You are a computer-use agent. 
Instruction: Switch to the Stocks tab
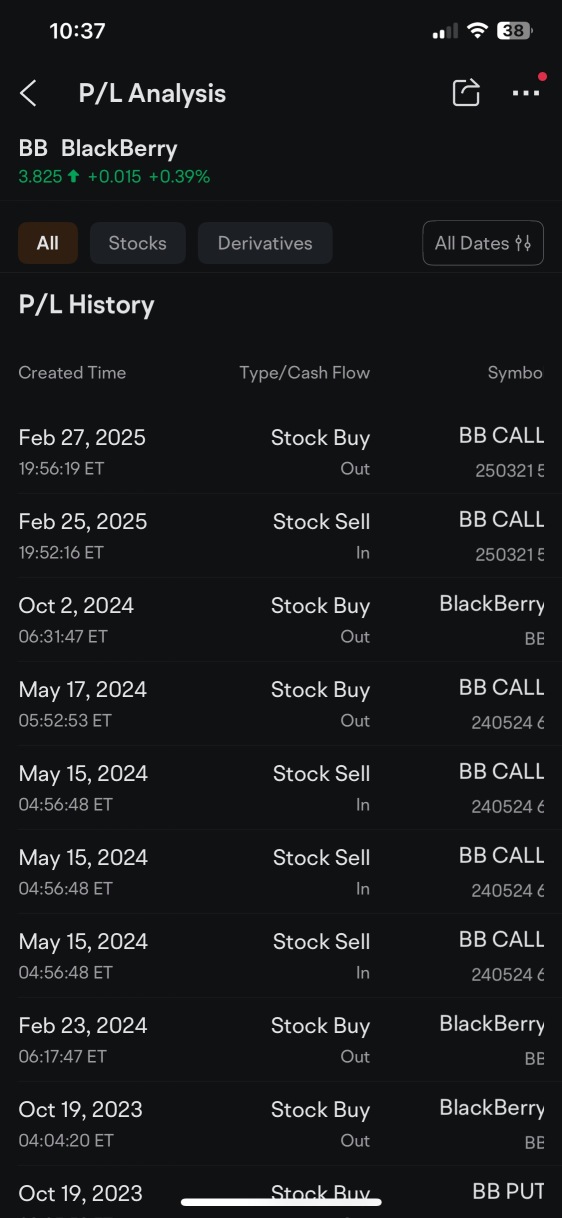click(138, 243)
